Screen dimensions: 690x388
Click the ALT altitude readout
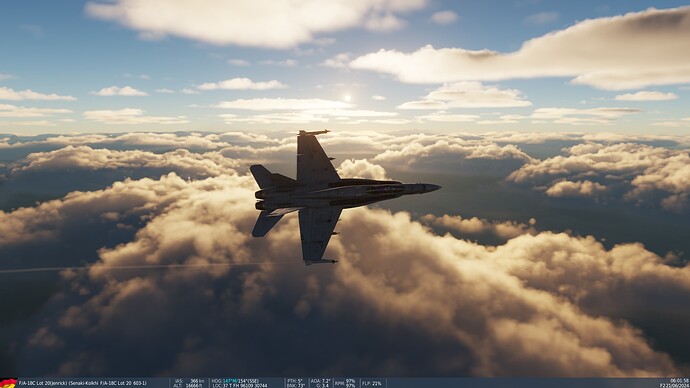[189, 385]
